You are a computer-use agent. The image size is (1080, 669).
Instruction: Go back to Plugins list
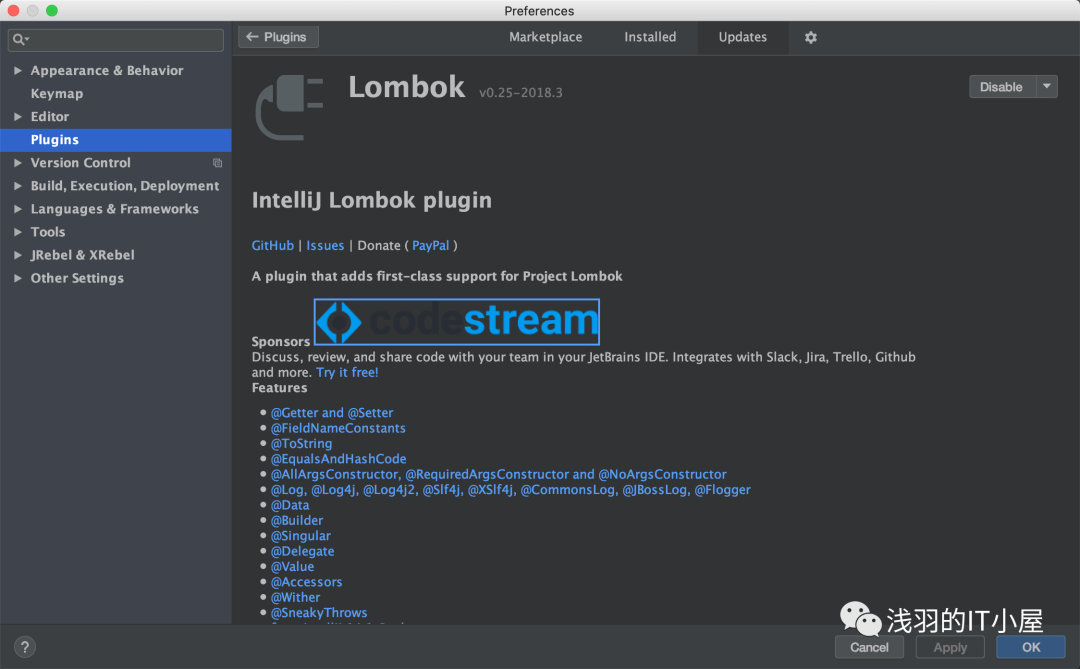tap(278, 37)
